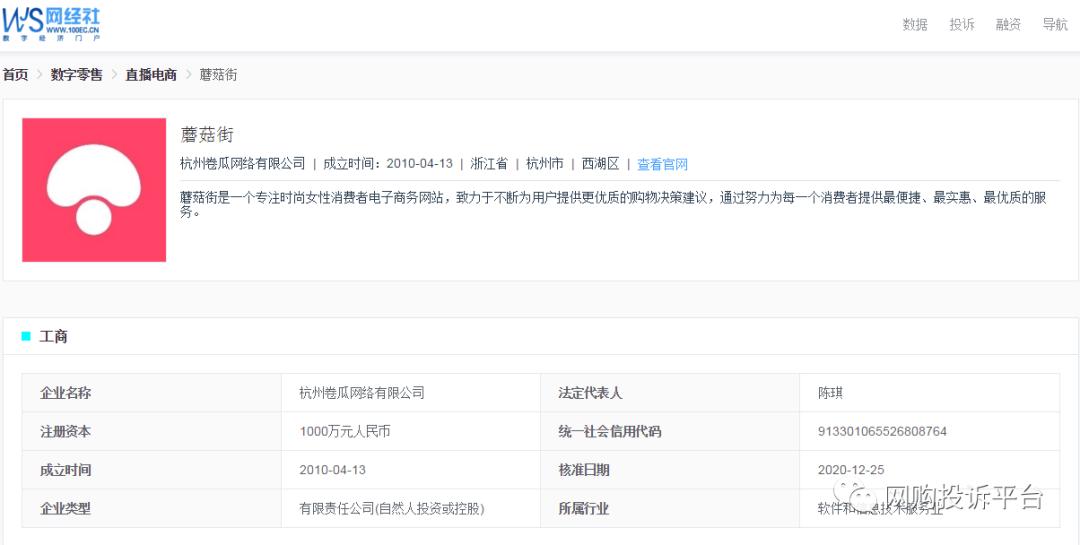Select credit code 91330106552680876​4
Screen dimensions: 1080x545
click(882, 432)
